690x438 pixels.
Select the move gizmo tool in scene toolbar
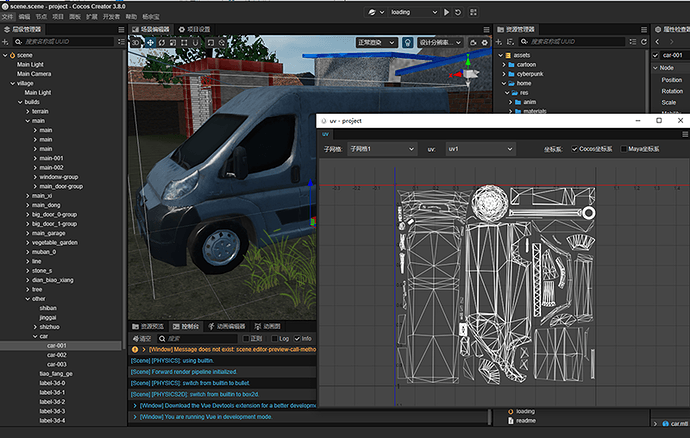(150, 43)
